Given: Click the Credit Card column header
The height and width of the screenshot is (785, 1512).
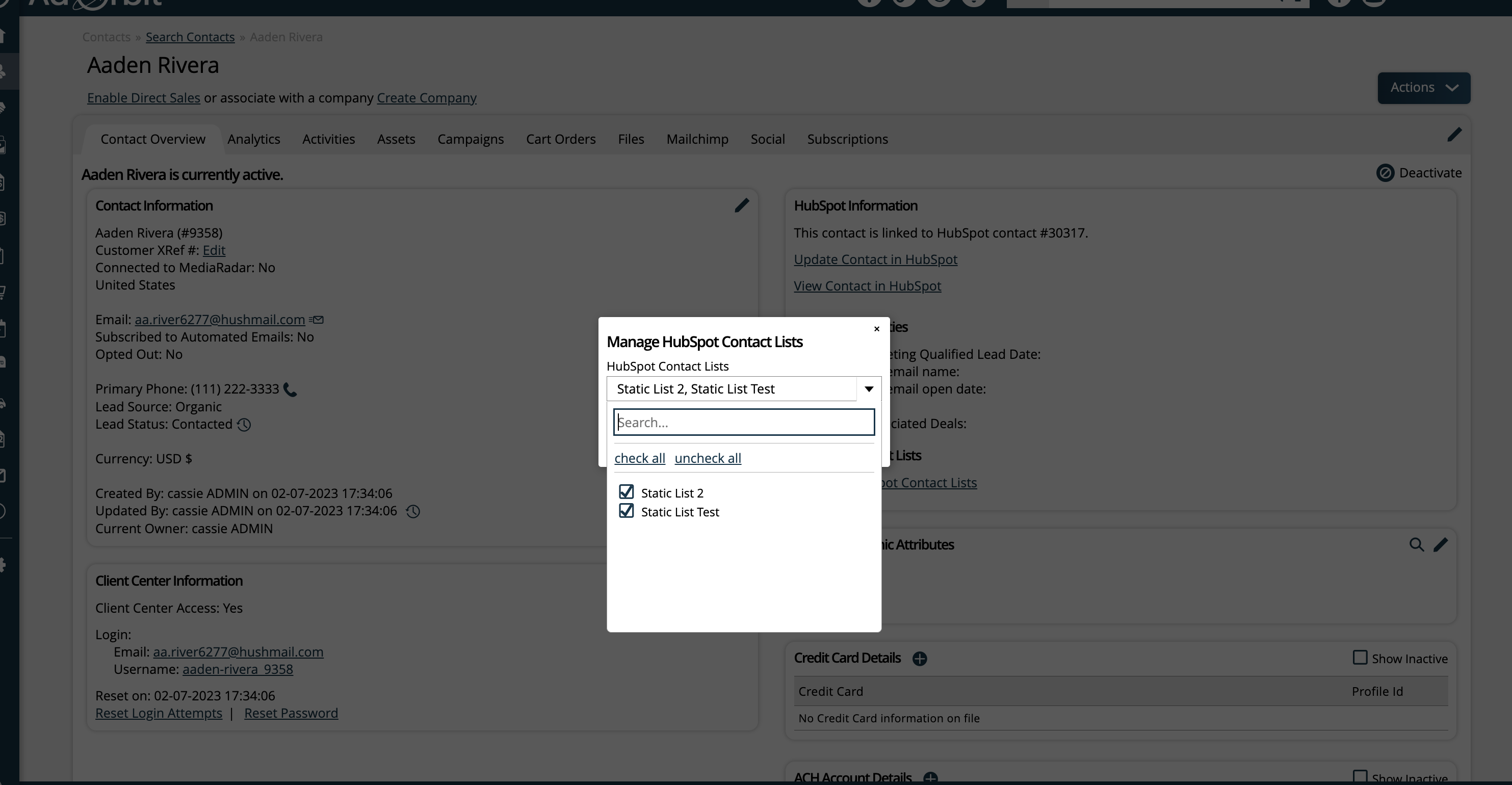Looking at the screenshot, I should 830,692.
